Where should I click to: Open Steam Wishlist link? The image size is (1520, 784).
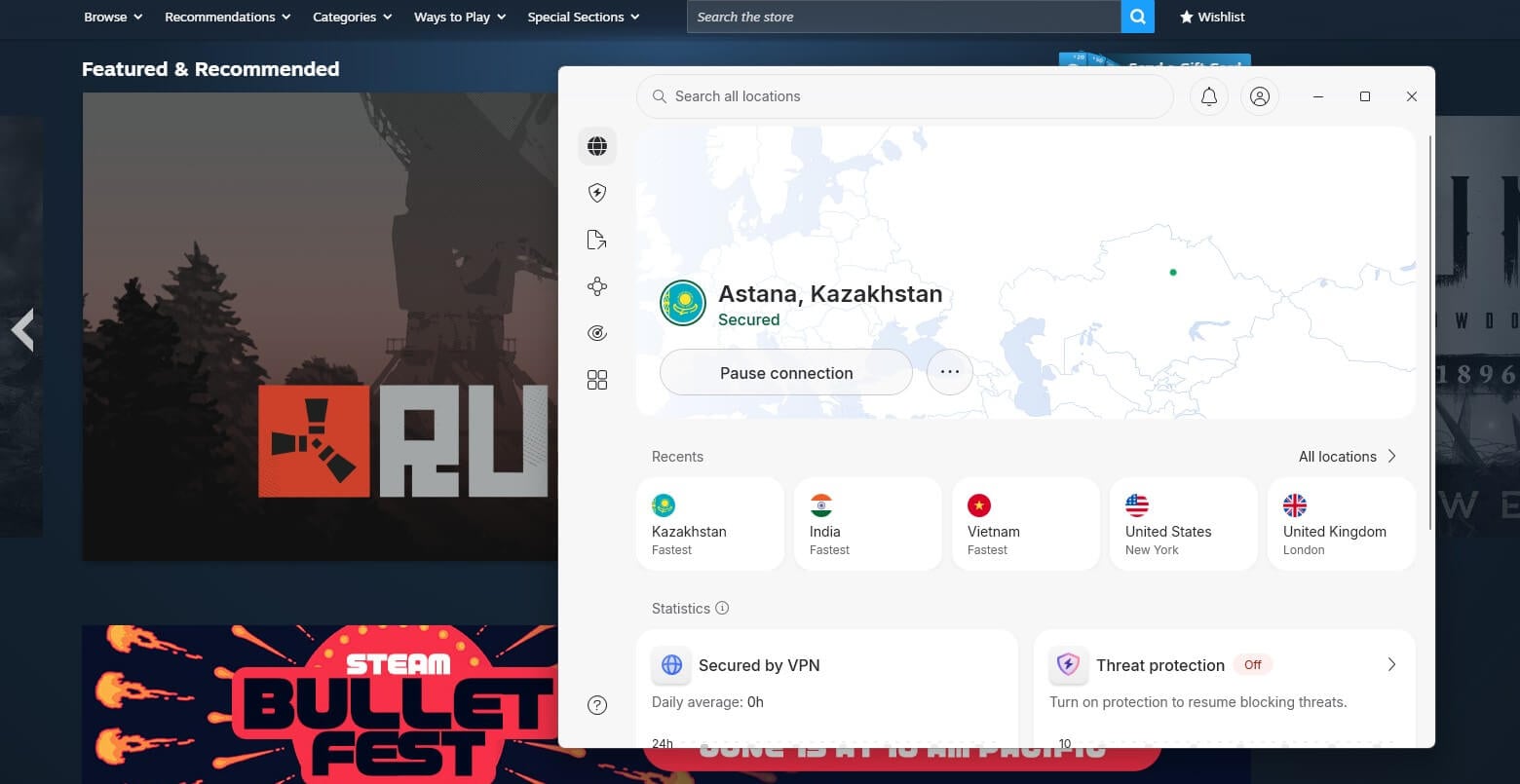tap(1212, 17)
